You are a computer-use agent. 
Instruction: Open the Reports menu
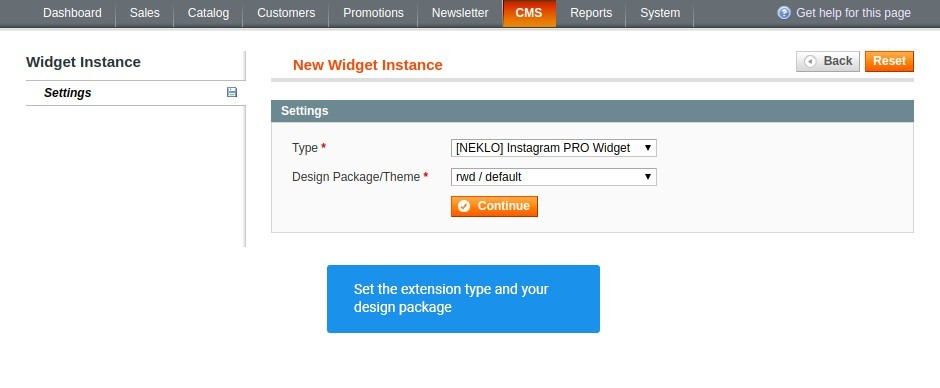(x=591, y=13)
